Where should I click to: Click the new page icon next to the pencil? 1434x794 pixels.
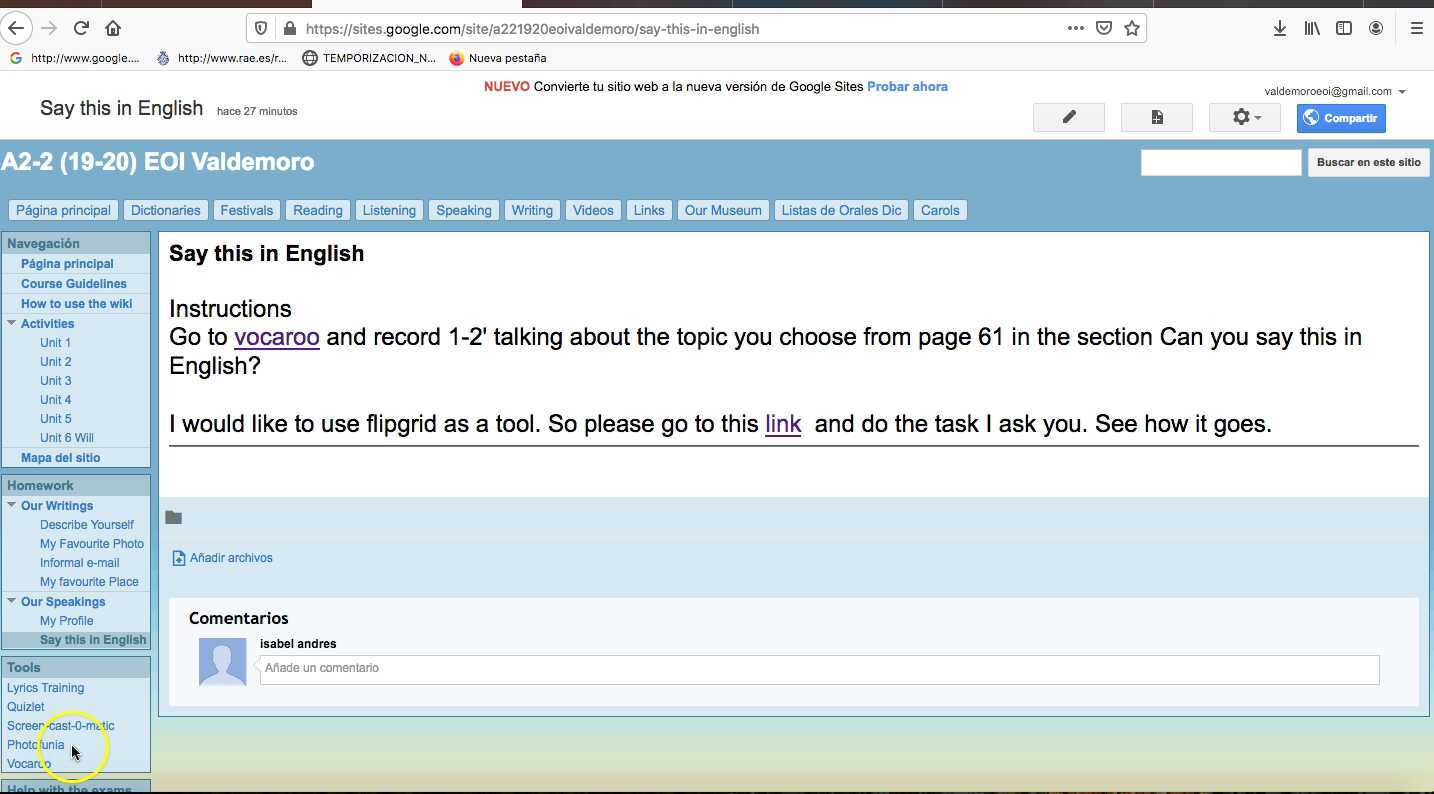tap(1156, 117)
